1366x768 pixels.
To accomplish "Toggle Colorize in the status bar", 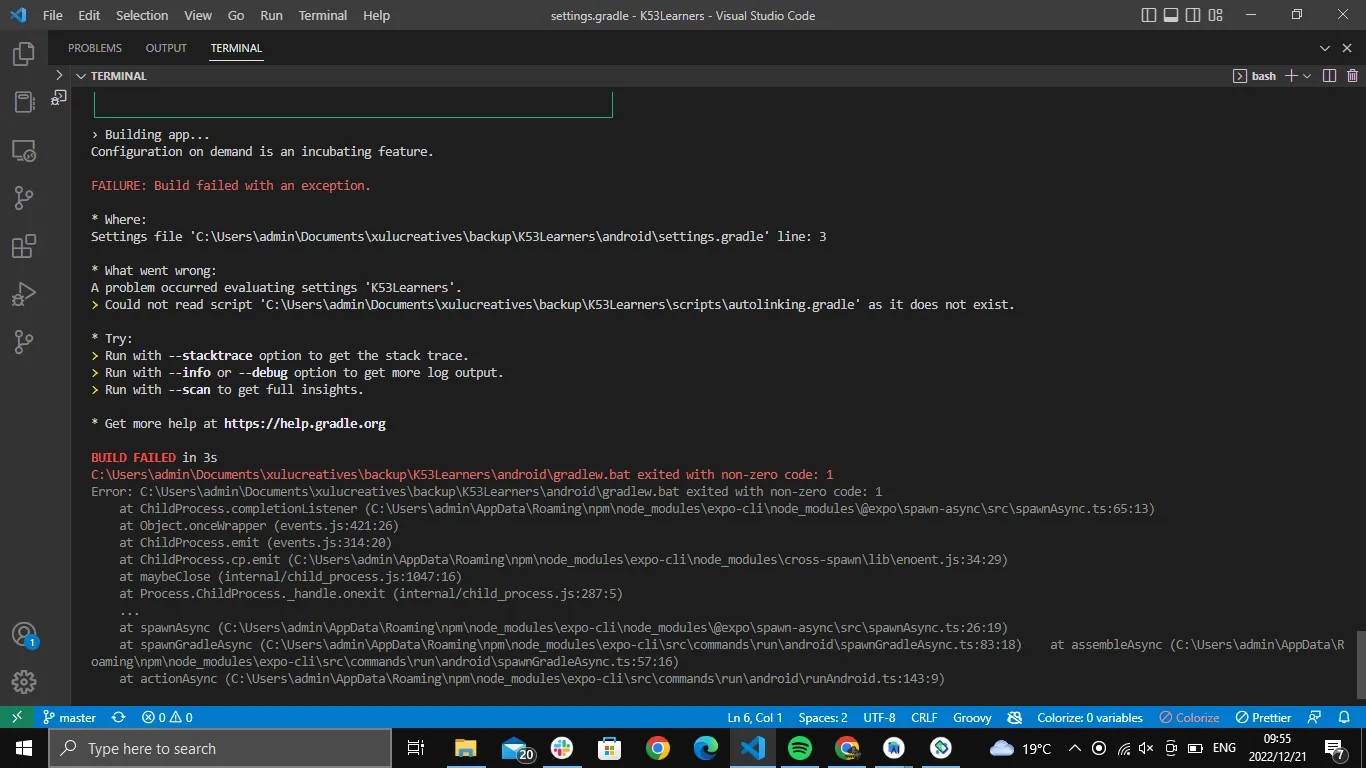I will tap(1189, 717).
